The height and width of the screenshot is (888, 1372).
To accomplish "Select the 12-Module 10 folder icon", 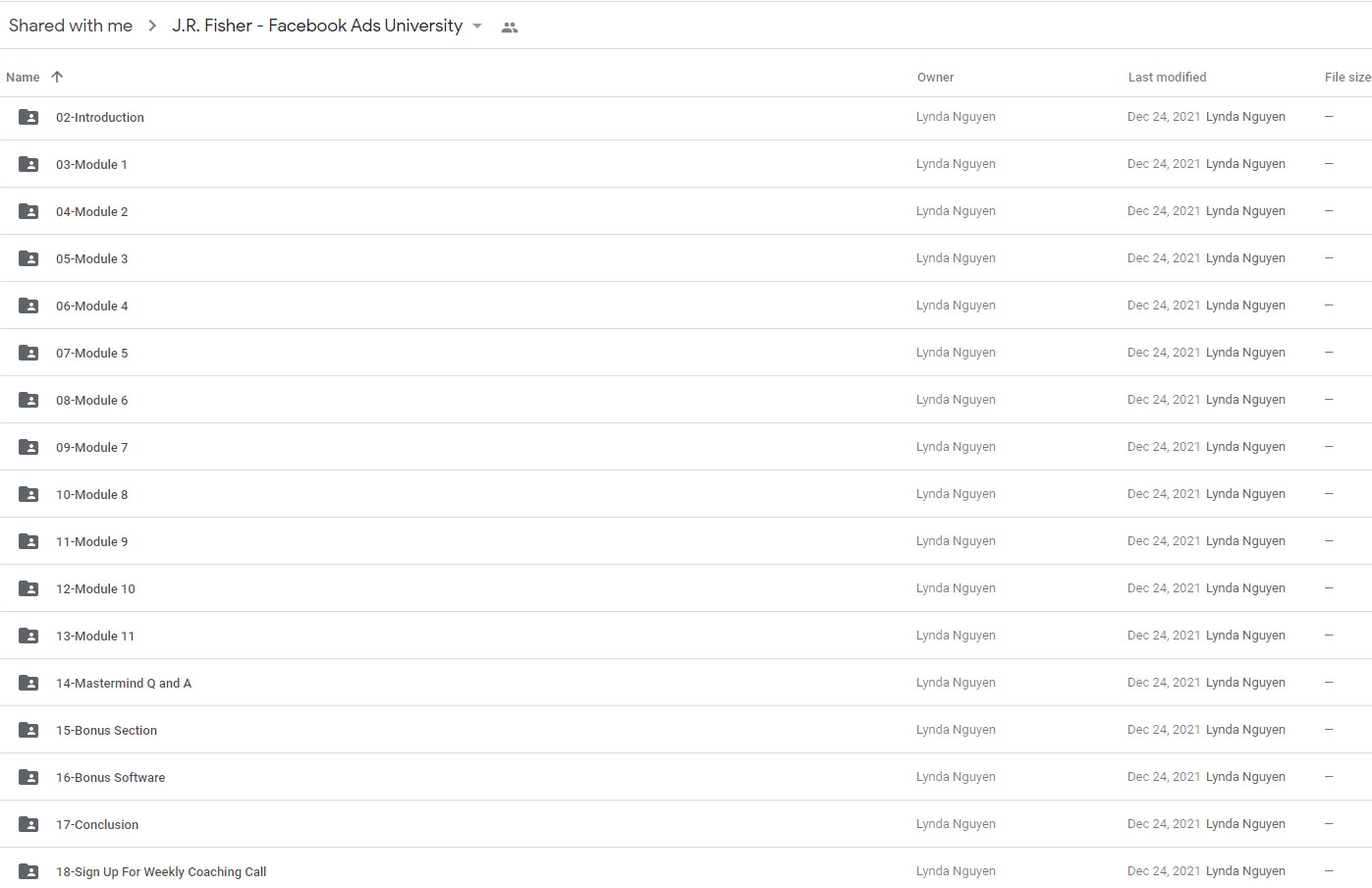I will tap(28, 588).
